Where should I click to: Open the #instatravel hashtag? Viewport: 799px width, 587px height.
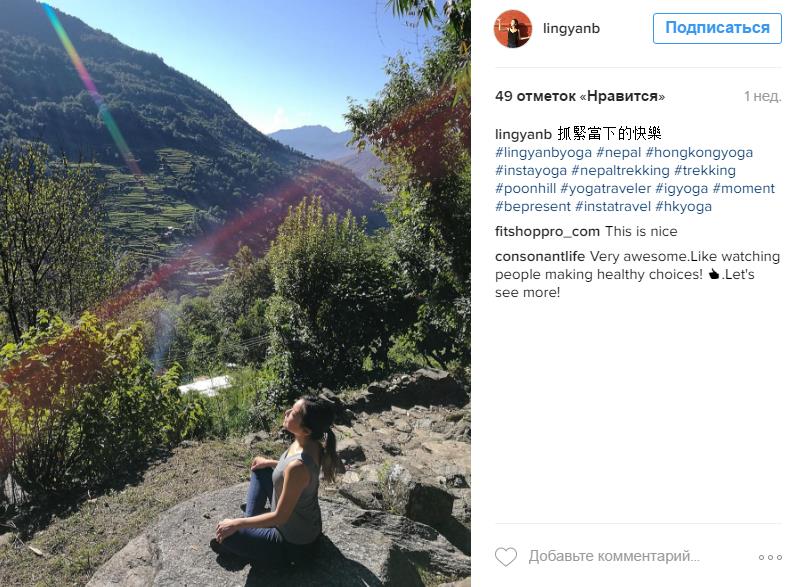pyautogui.click(x=613, y=206)
